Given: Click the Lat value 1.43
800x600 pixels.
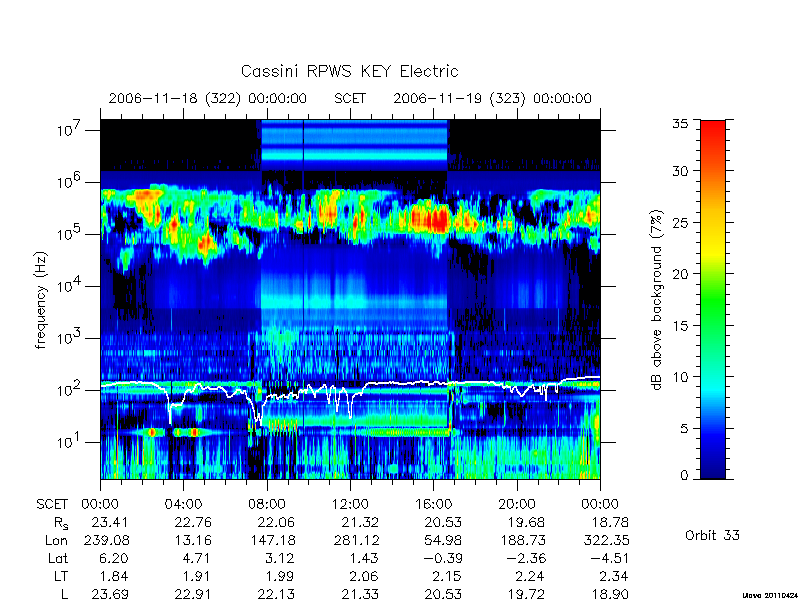Looking at the screenshot, I should coord(364,558).
